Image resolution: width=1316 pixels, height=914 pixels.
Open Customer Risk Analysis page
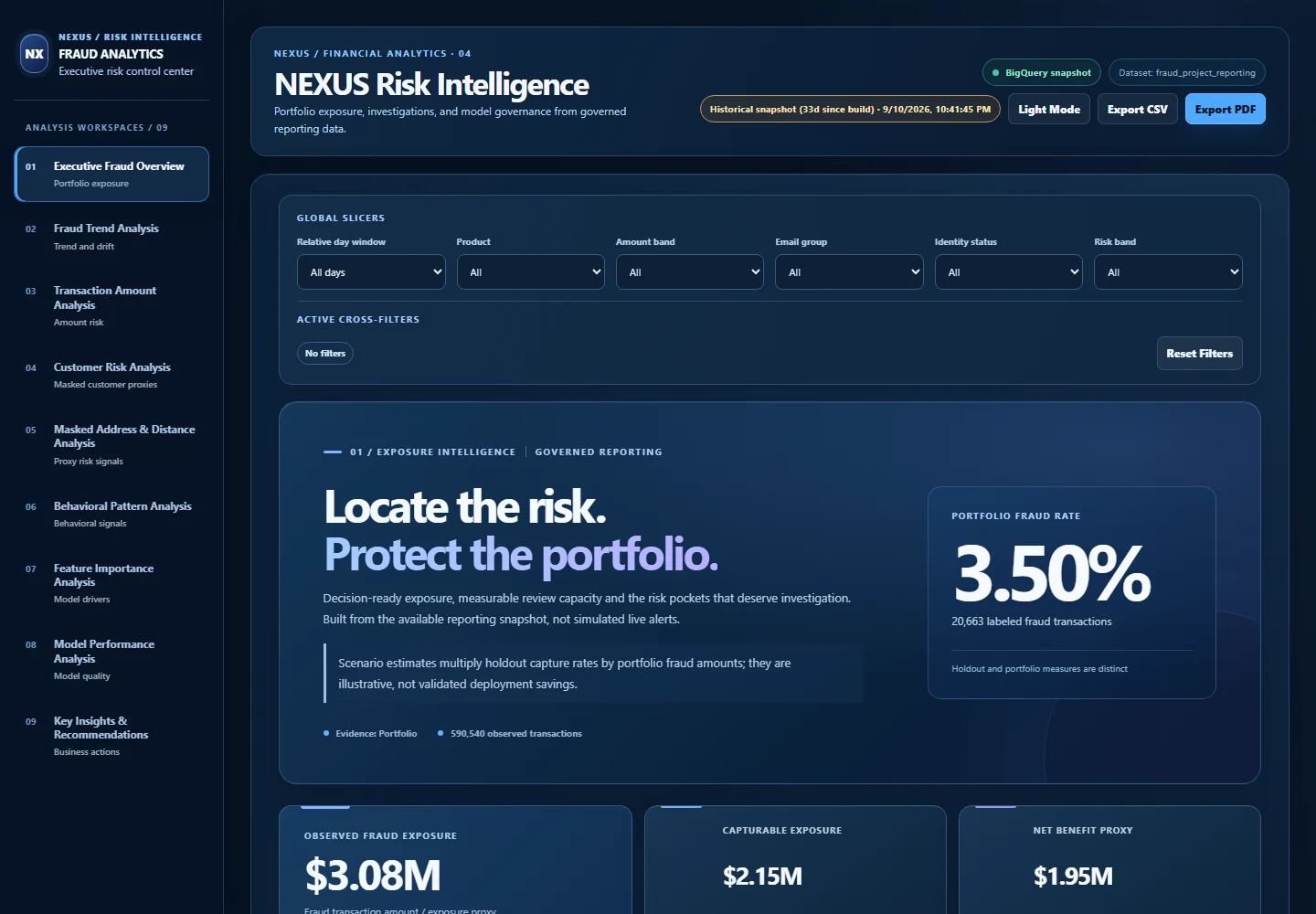point(111,375)
